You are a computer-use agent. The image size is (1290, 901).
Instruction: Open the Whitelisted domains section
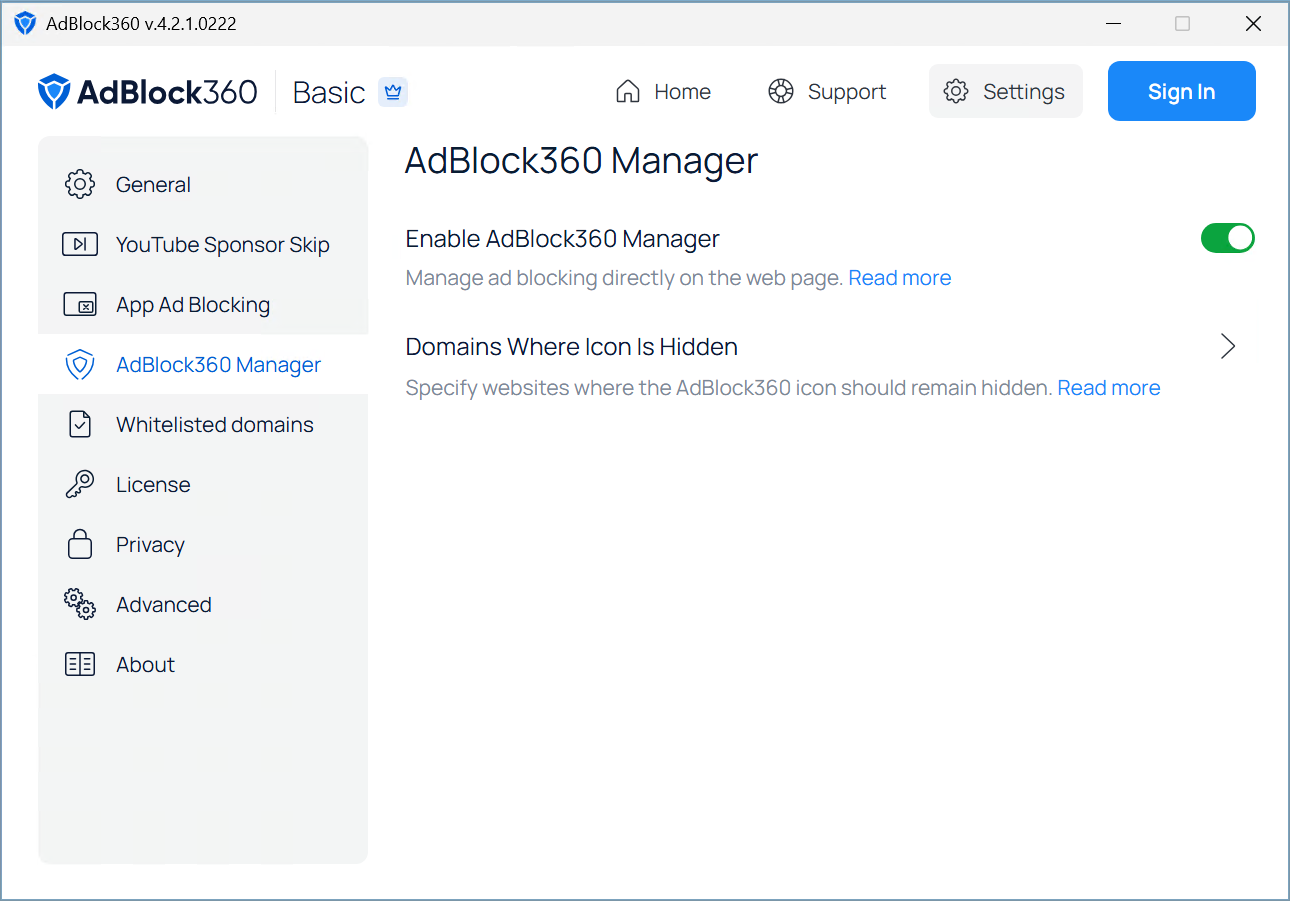pyautogui.click(x=203, y=424)
